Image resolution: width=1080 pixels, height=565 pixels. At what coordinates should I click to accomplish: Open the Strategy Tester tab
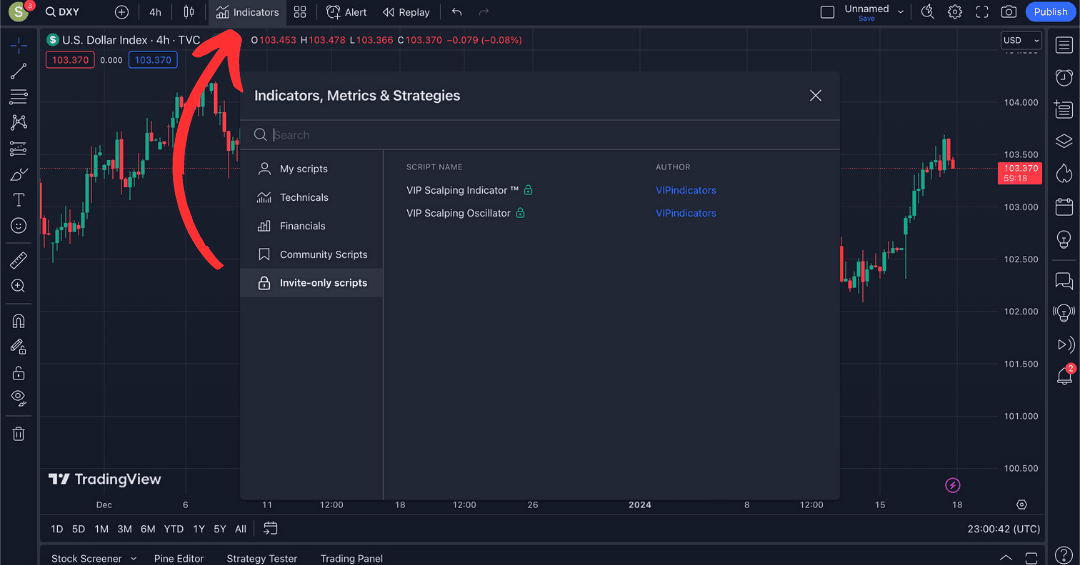click(262, 558)
